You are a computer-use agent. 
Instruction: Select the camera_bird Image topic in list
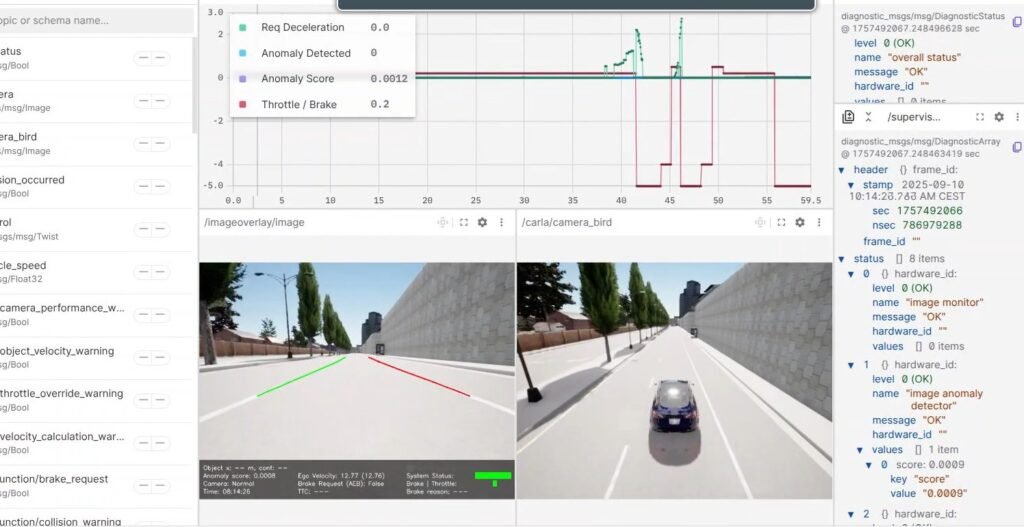60,144
